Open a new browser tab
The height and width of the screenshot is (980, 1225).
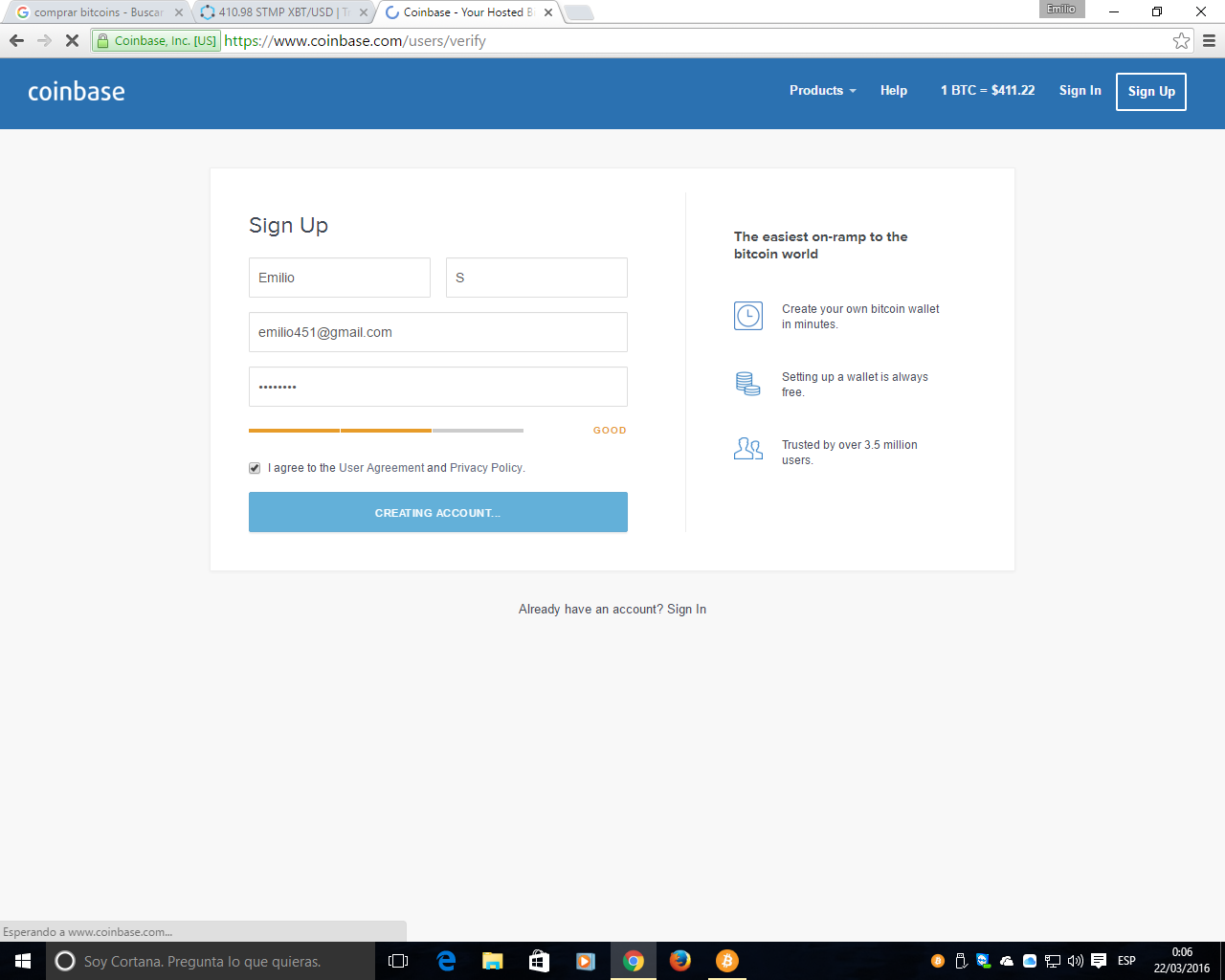579,12
